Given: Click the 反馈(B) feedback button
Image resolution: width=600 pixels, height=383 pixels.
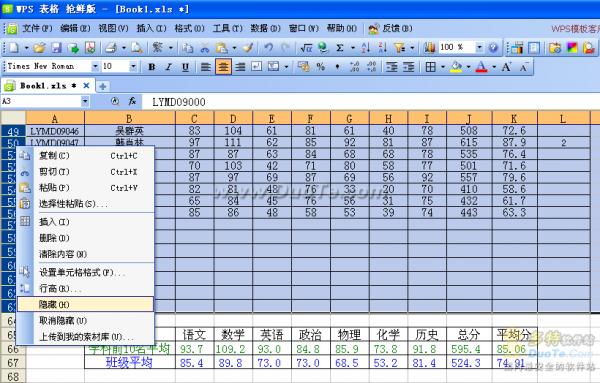Looking at the screenshot, I should click(391, 28).
